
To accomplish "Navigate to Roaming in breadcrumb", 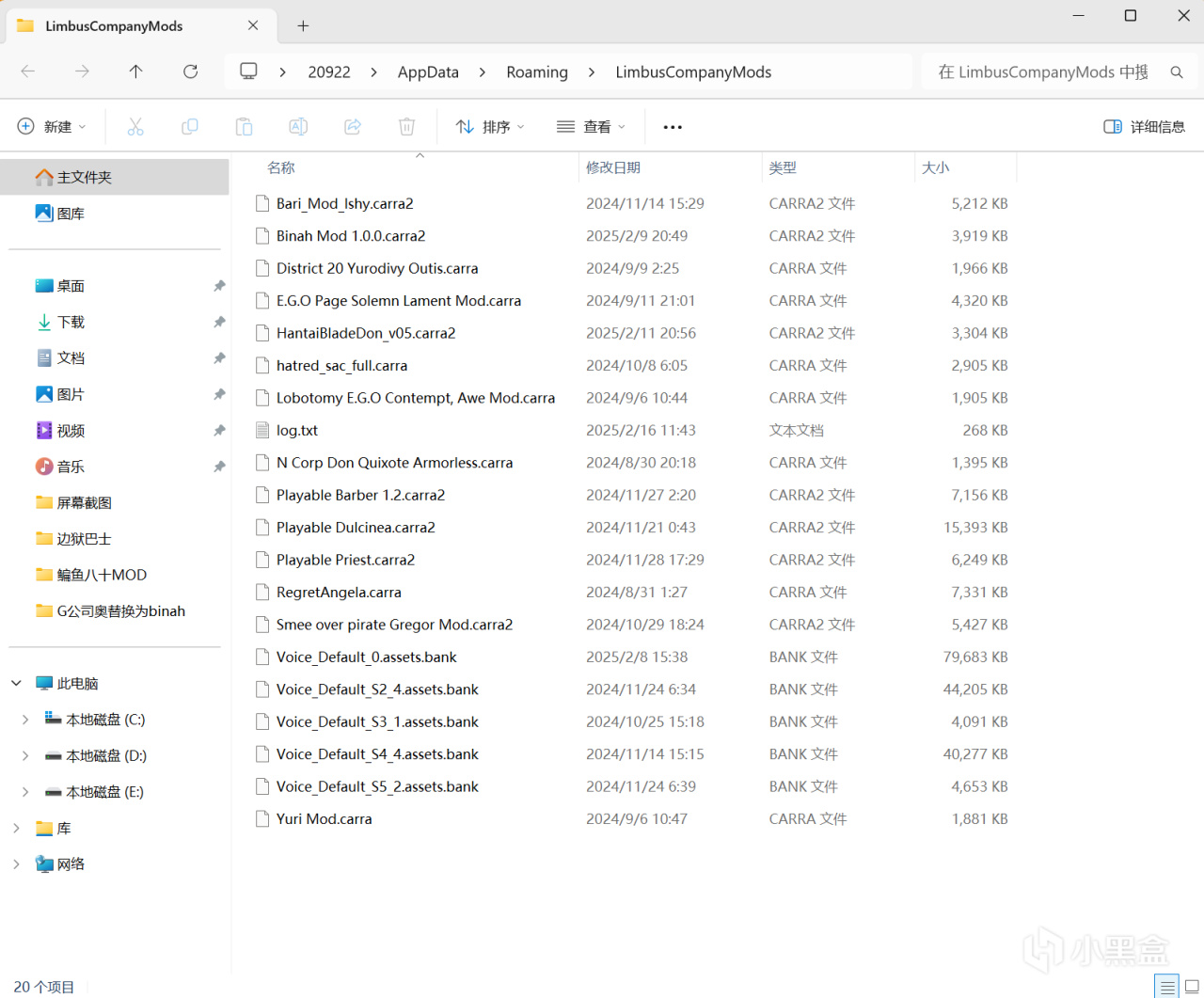I will click(x=537, y=72).
